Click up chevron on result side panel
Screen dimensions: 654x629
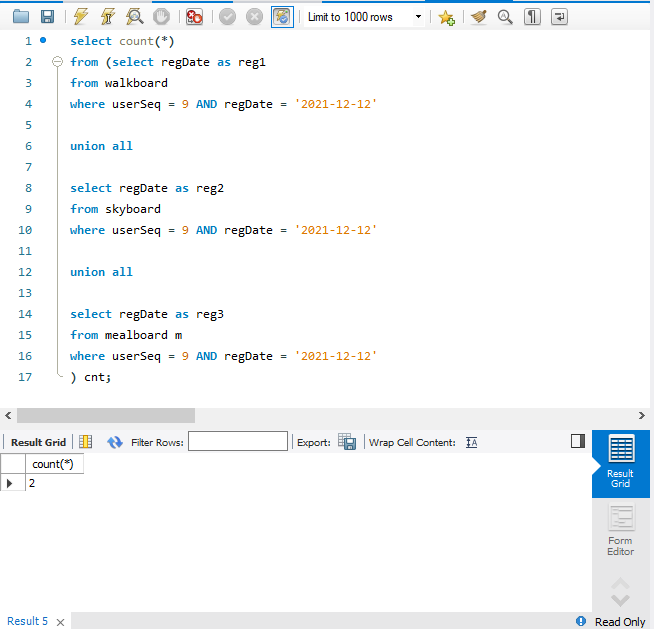(620, 583)
